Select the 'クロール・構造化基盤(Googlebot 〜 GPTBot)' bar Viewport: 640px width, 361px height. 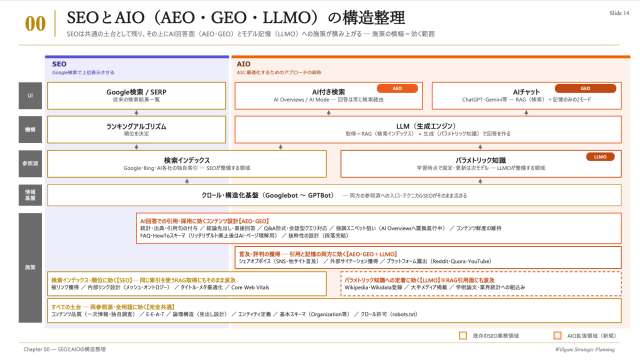point(334,195)
